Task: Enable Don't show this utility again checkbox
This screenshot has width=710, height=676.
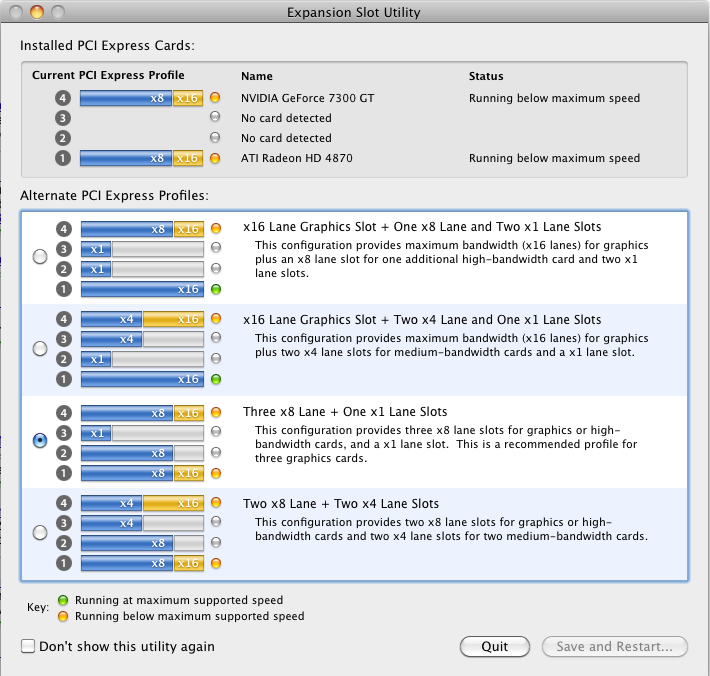Action: [x=28, y=646]
